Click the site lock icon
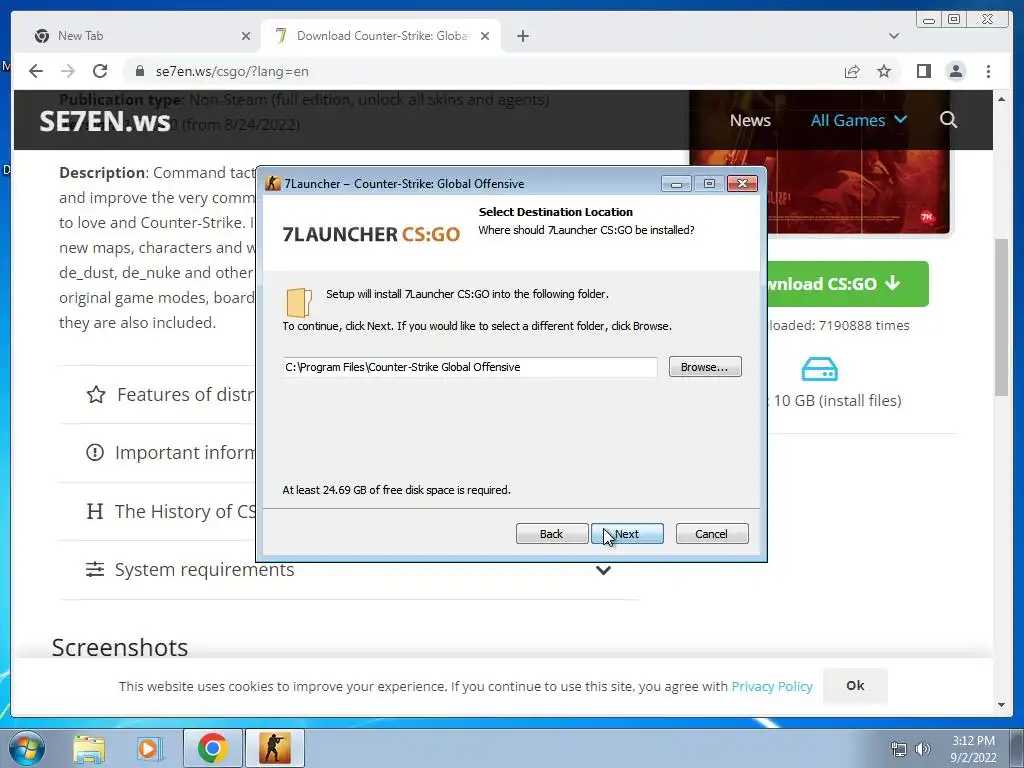This screenshot has height=768, width=1024. tap(139, 71)
